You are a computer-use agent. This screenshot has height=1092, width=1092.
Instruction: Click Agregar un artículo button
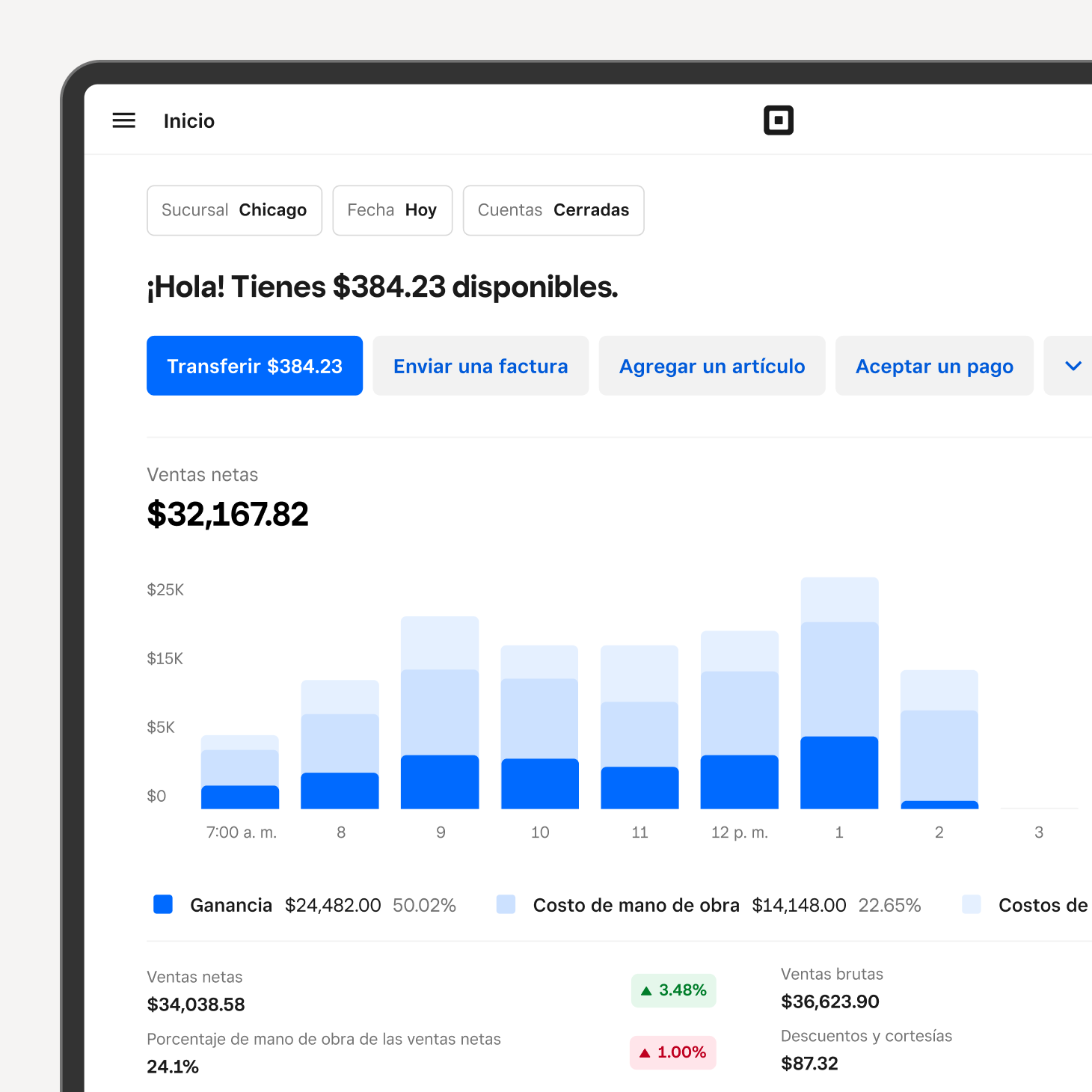pos(712,366)
